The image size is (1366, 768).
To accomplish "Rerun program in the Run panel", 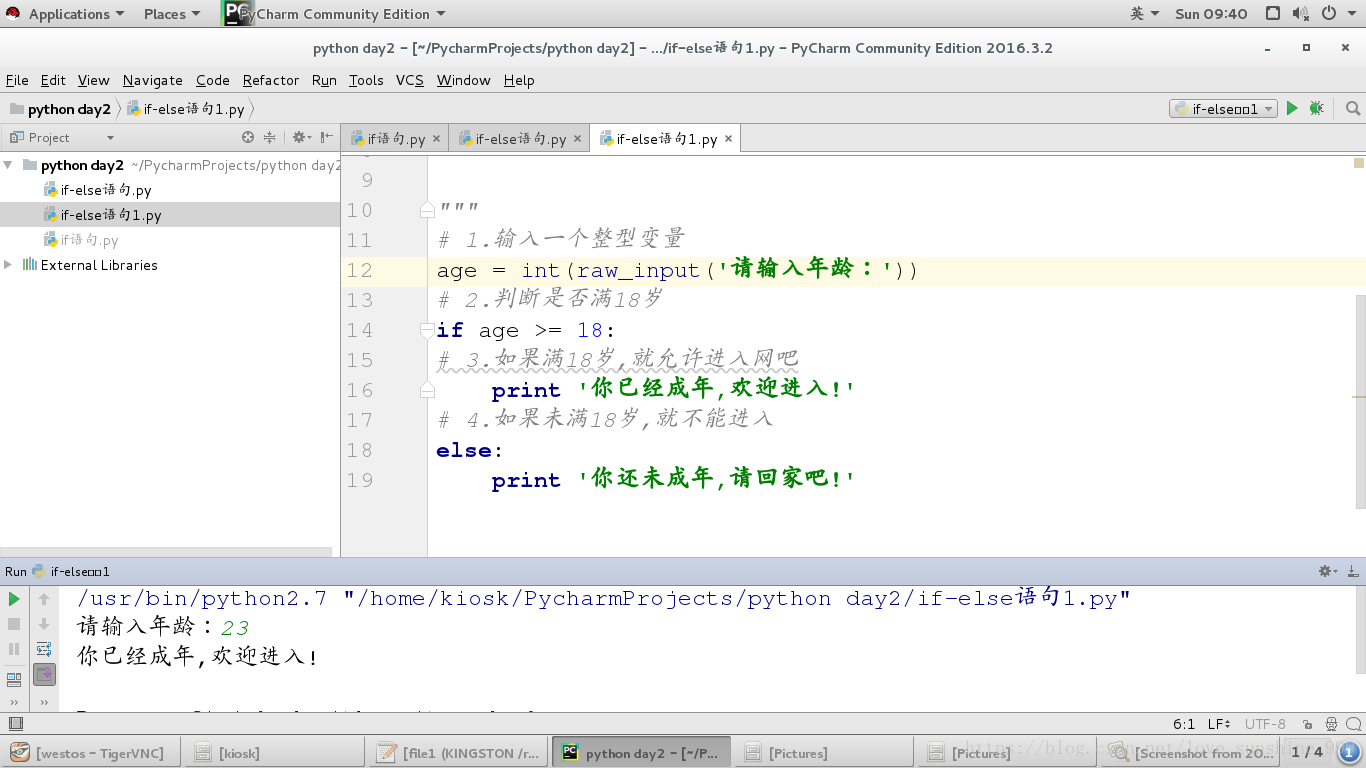I will tap(14, 599).
